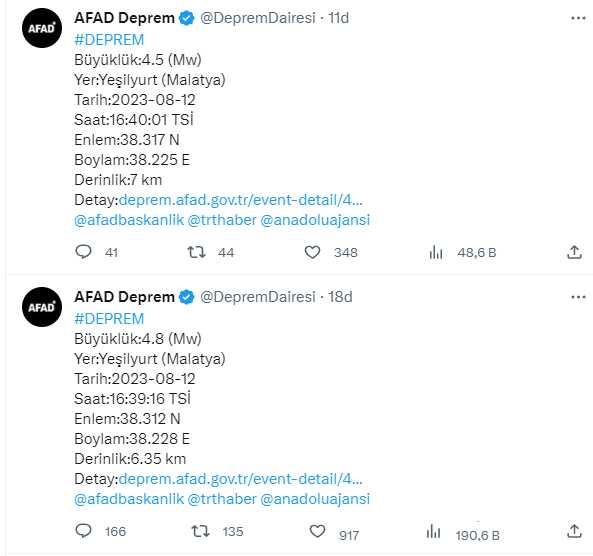Open more options for the 18d tweet
The height and width of the screenshot is (556, 593).
pos(578,297)
